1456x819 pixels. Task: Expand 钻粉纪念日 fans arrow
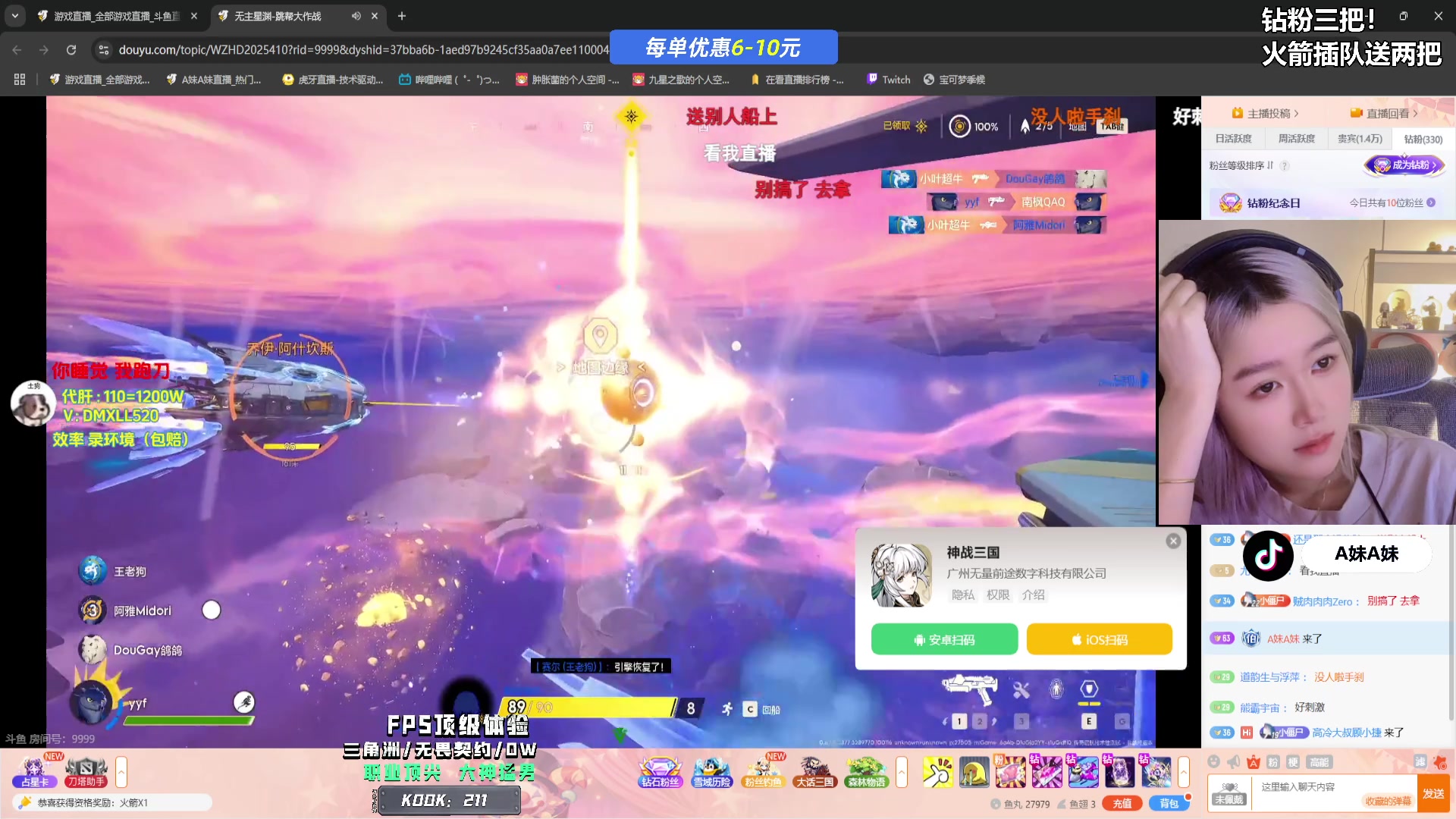(x=1431, y=202)
